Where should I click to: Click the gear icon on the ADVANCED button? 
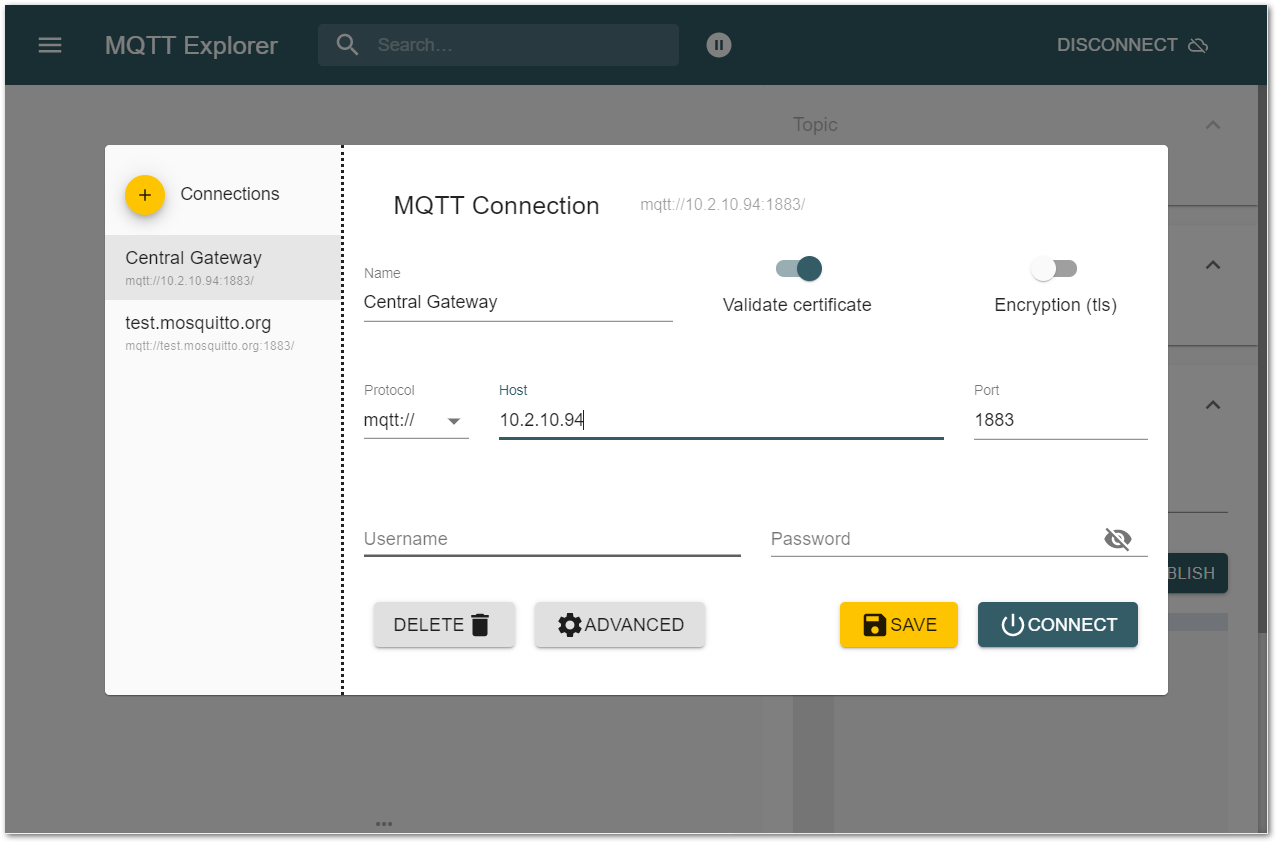(x=570, y=623)
